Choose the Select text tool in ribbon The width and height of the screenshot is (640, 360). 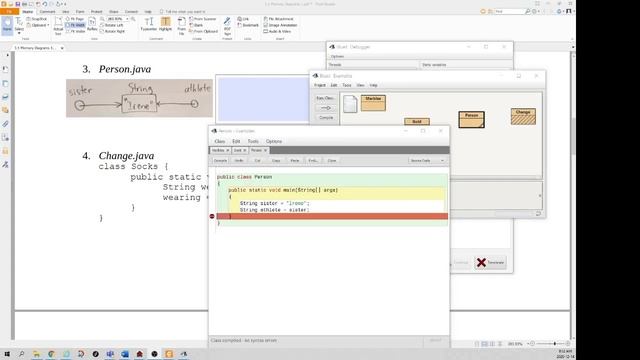point(19,24)
